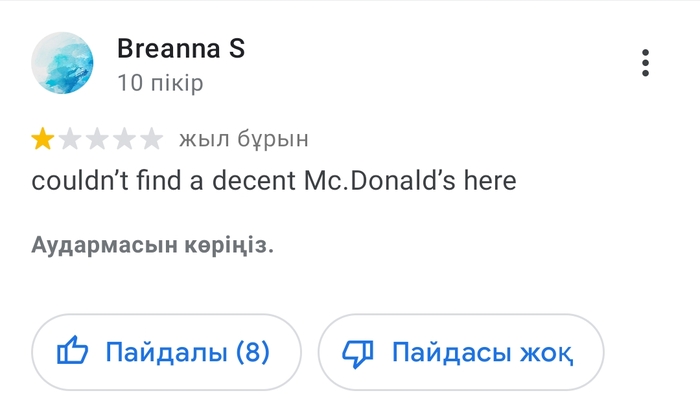Click the '(8)' helpful vote count
Image resolution: width=700 pixels, height=404 pixels.
[x=252, y=352]
